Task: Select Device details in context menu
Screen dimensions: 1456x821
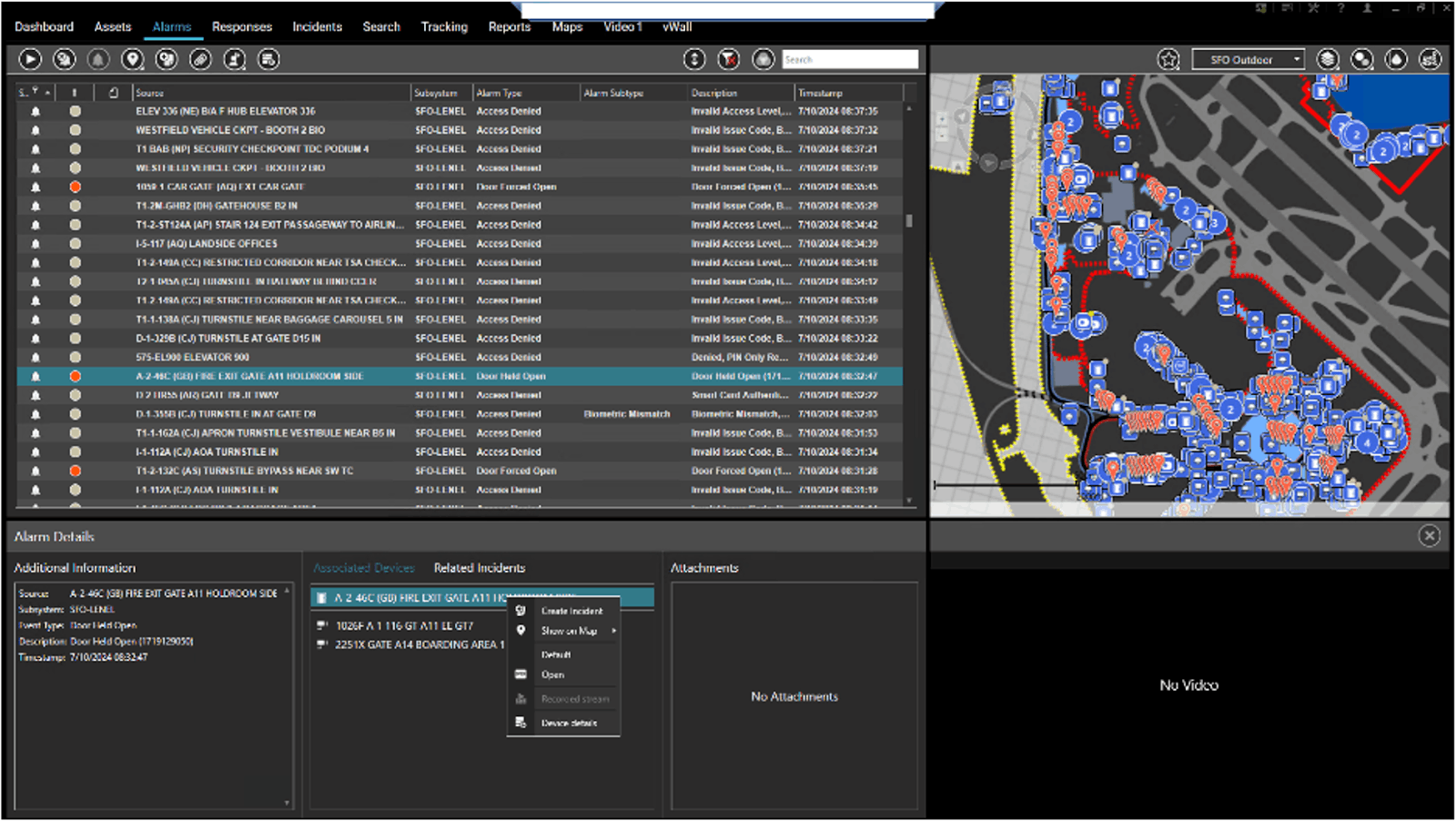Action: [x=569, y=723]
